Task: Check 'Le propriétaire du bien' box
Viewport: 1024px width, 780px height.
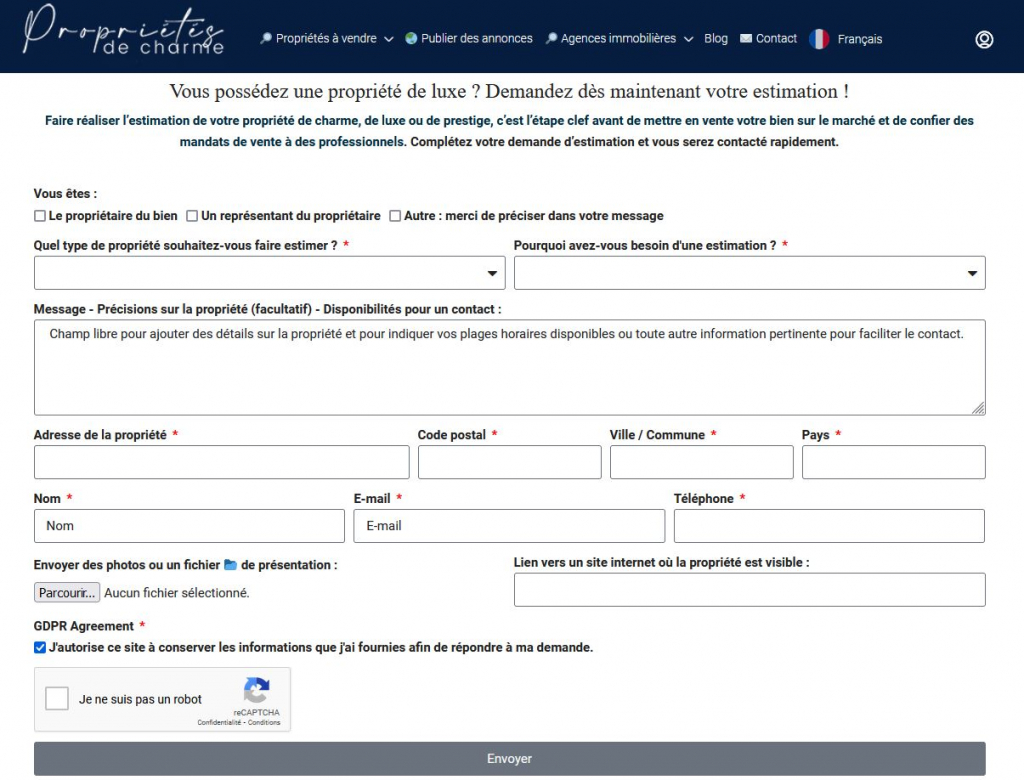Action: [40, 216]
